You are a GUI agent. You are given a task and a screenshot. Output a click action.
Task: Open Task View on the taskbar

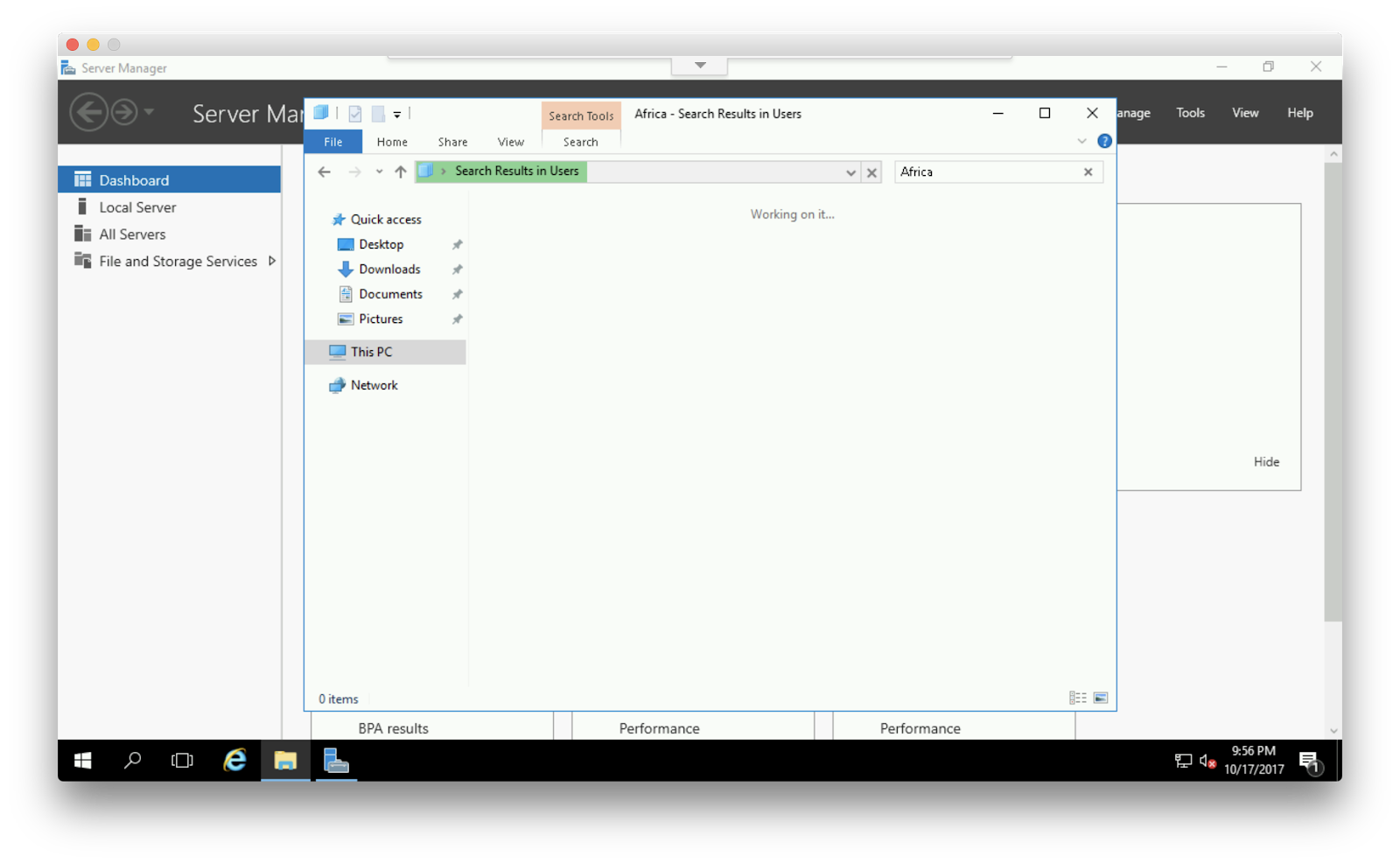[x=182, y=761]
